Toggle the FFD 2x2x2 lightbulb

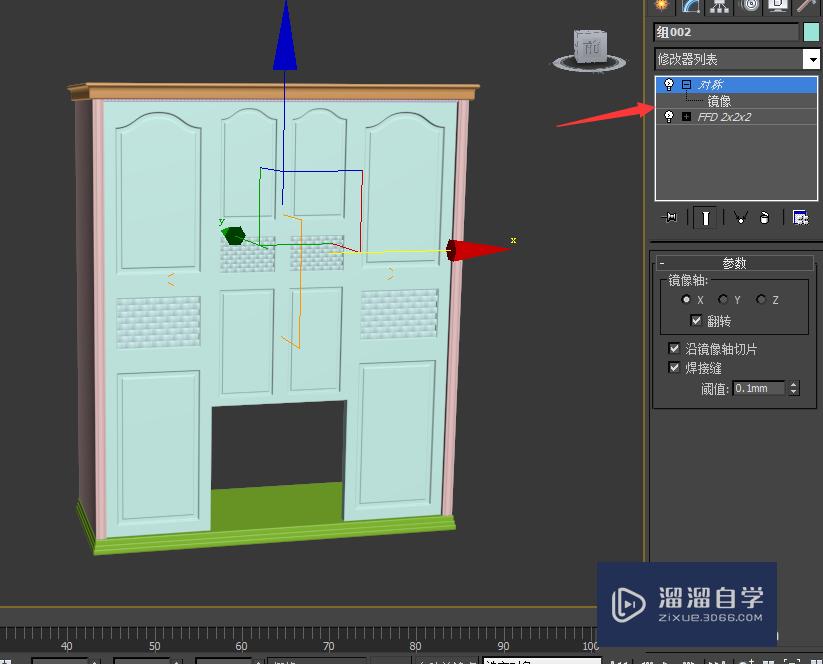(669, 117)
